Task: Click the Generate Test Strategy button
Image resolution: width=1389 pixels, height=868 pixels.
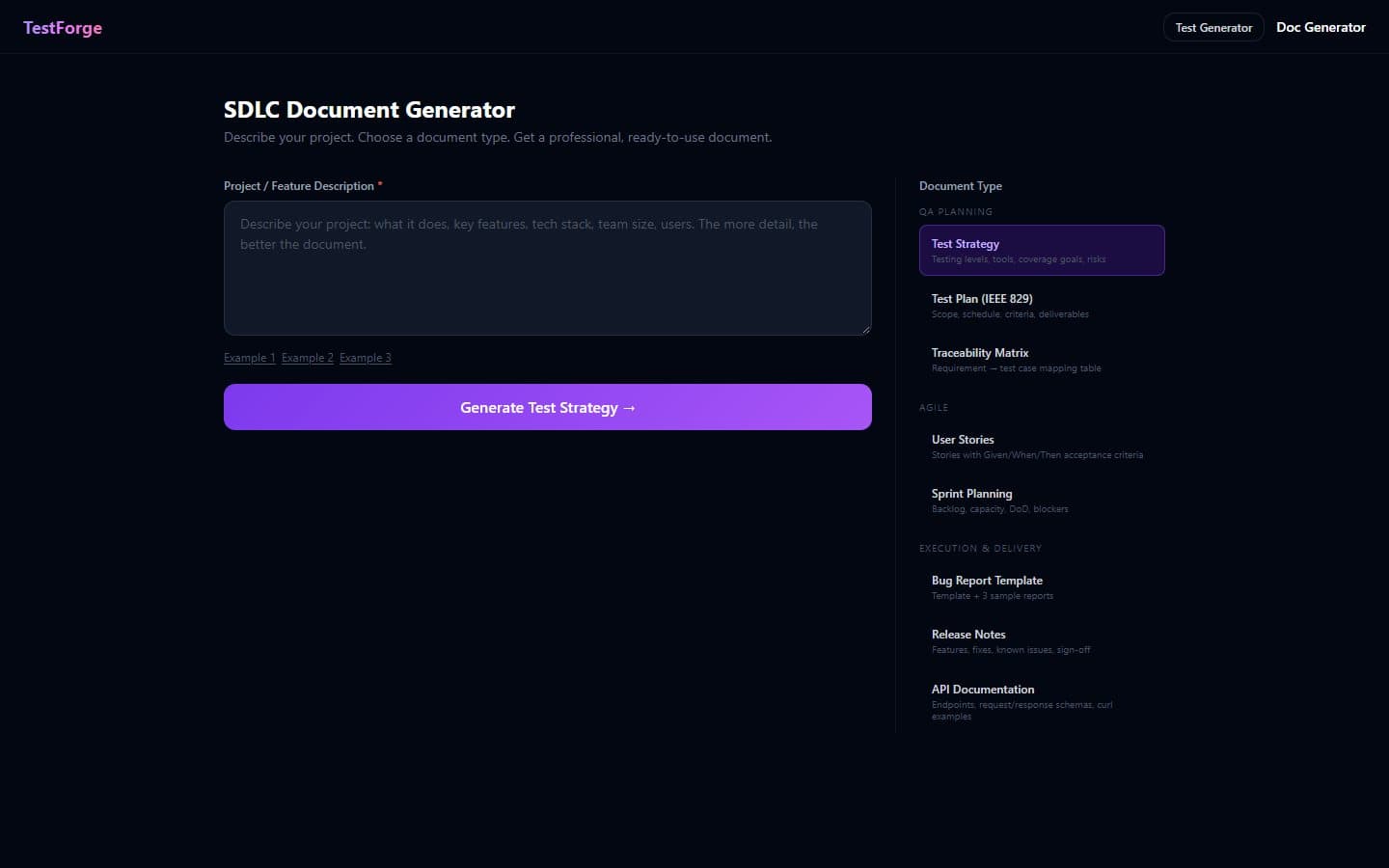Action: pos(548,407)
